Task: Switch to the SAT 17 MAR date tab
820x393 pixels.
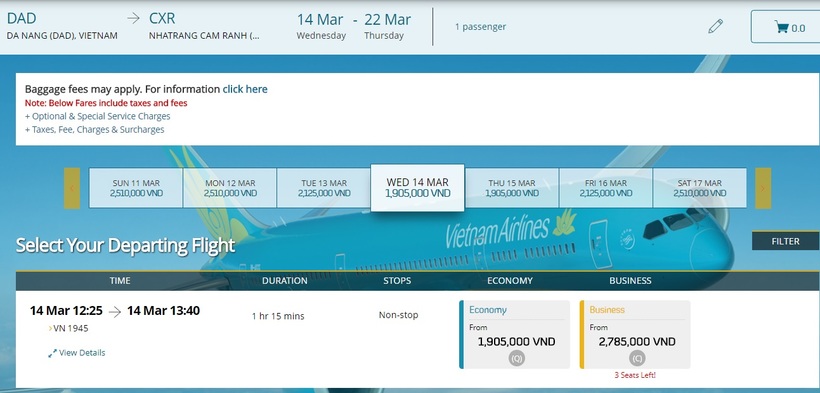Action: pos(700,188)
